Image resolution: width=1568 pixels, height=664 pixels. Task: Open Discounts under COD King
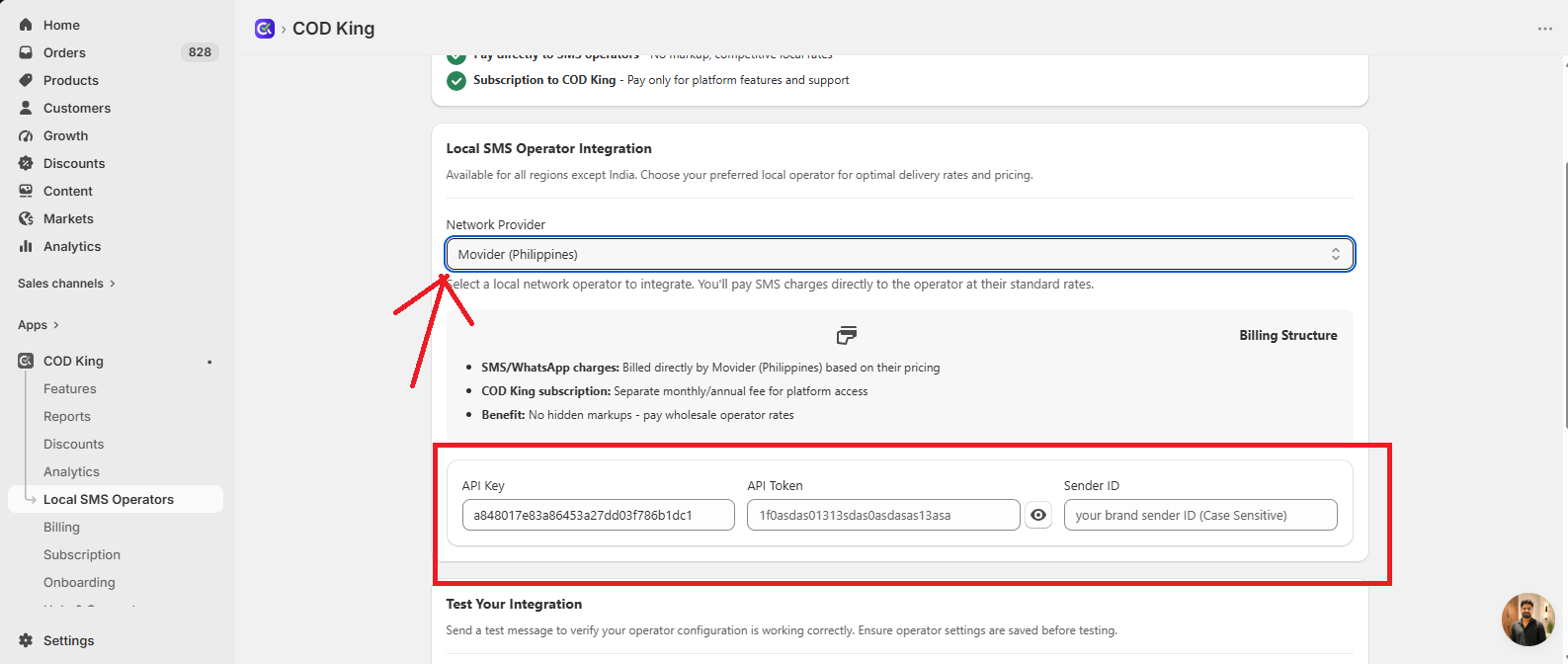tap(73, 445)
